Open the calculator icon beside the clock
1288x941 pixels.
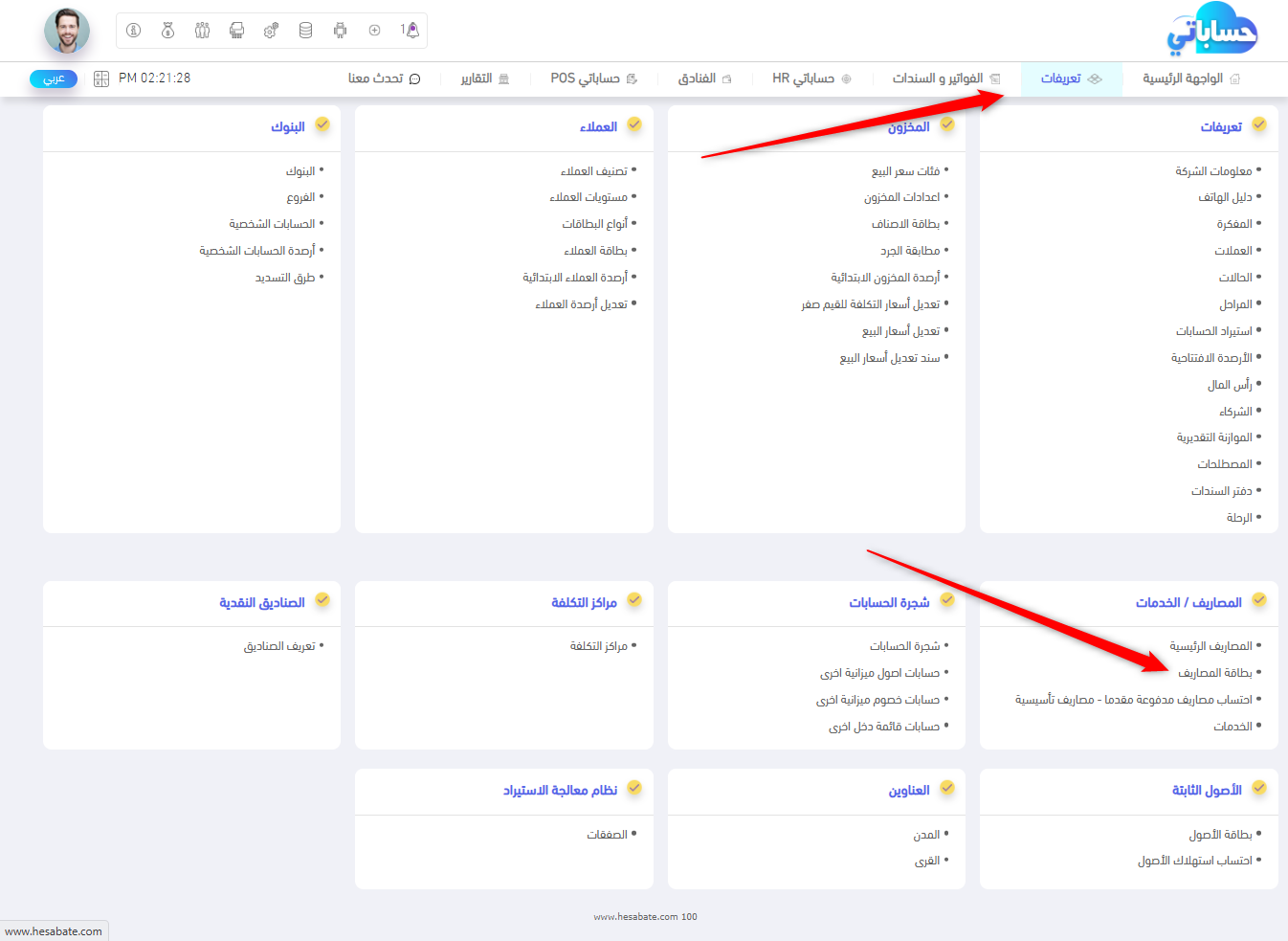click(101, 78)
